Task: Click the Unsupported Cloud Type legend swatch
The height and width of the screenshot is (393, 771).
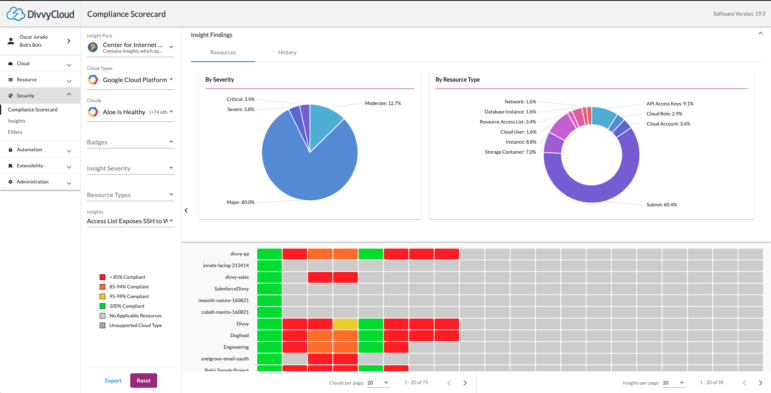Action: point(102,326)
